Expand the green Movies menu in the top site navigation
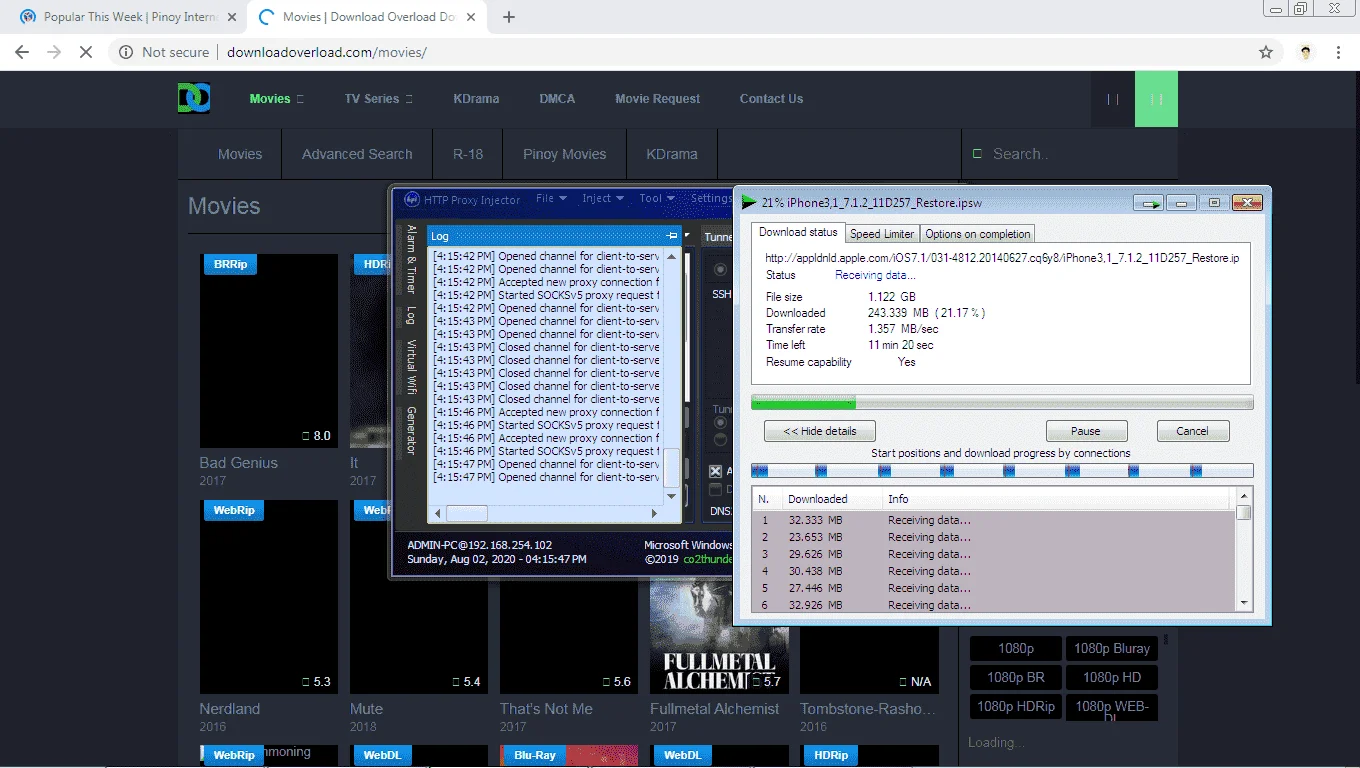1360x768 pixels. tap(277, 99)
